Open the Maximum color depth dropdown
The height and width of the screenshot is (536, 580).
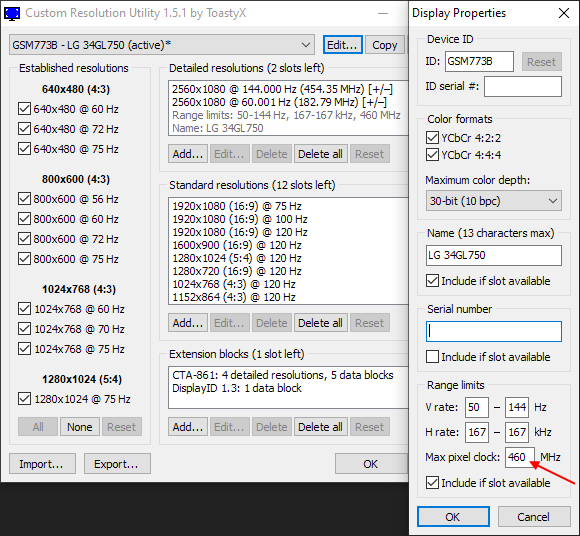tap(493, 201)
